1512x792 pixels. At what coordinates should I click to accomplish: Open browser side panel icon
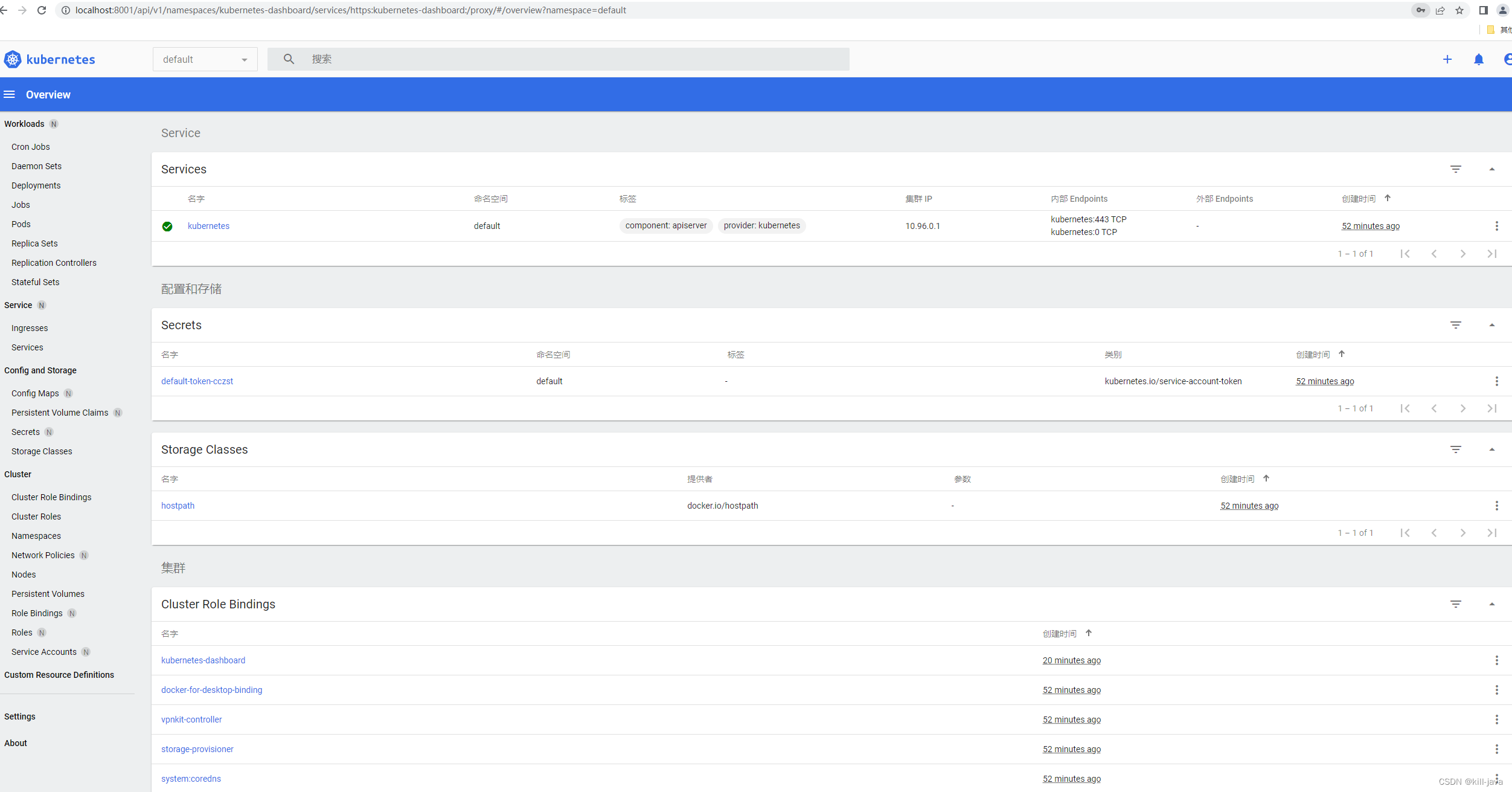tap(1484, 10)
